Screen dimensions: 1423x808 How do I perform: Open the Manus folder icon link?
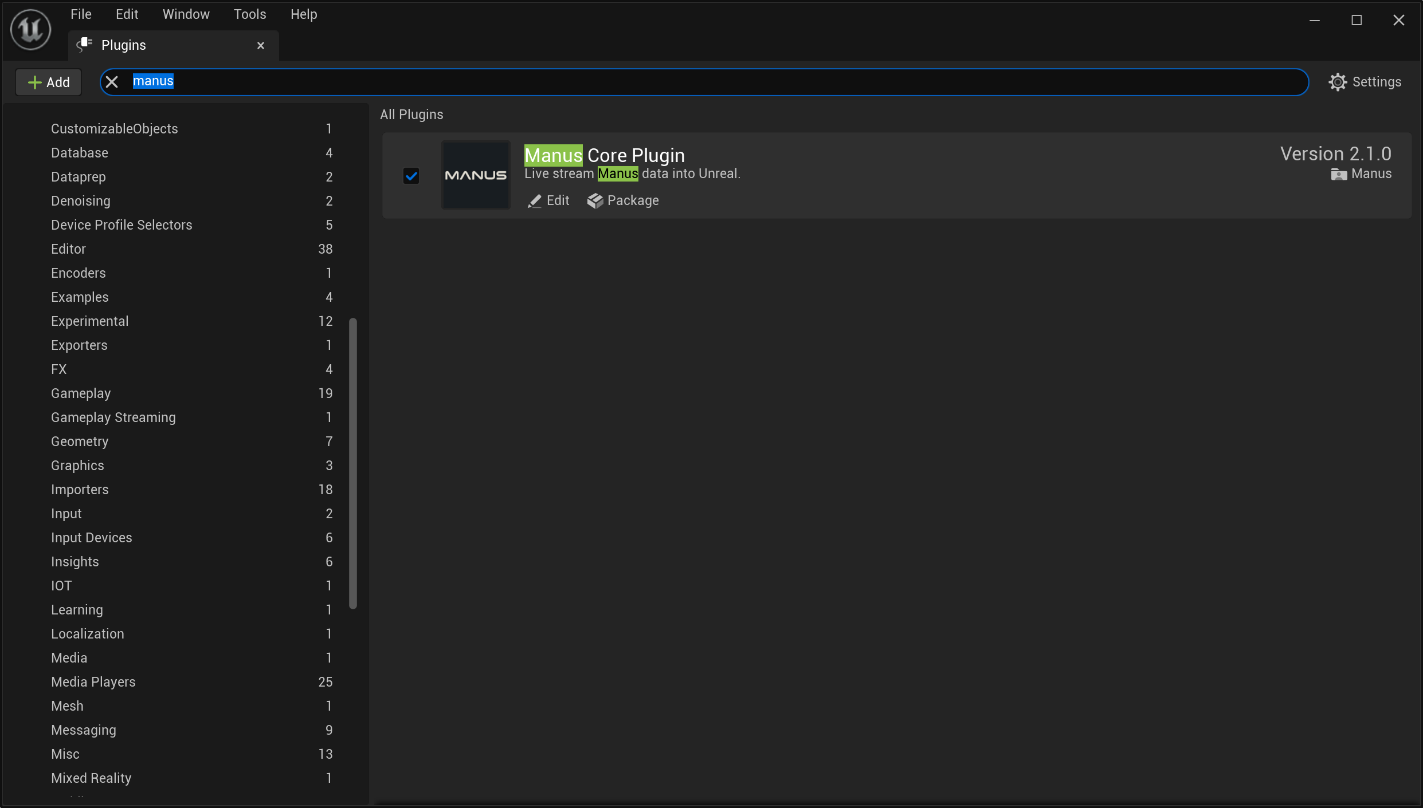coord(1339,174)
